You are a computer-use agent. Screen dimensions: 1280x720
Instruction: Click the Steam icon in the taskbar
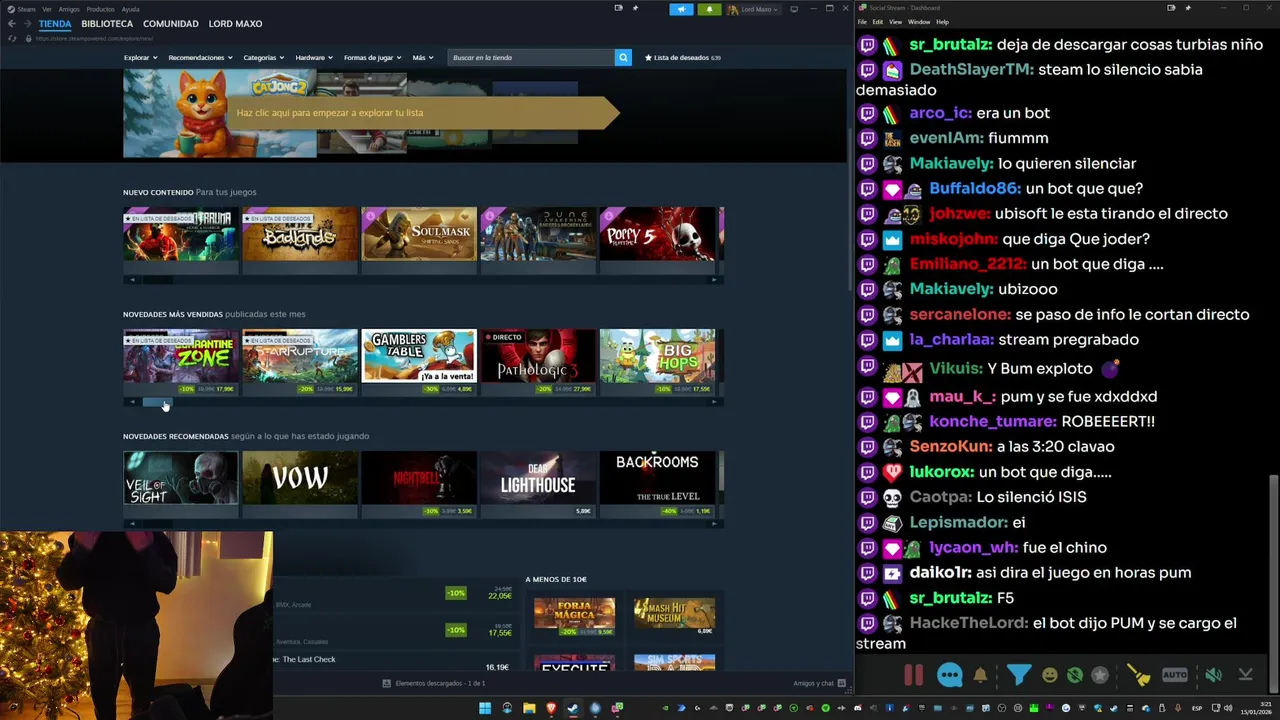(x=573, y=709)
